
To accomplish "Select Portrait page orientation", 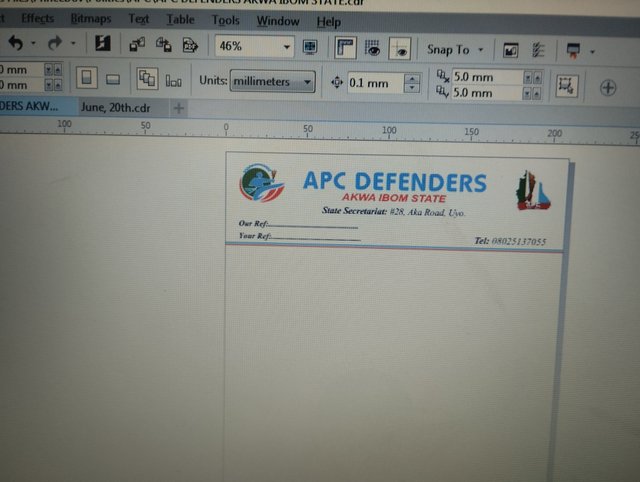I will click(87, 77).
